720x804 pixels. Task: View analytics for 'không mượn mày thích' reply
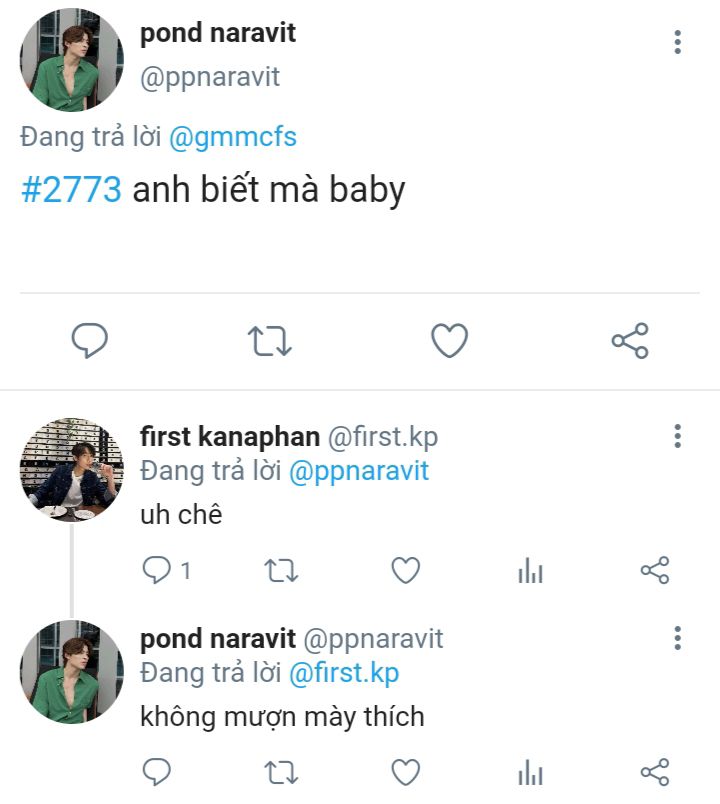(530, 773)
